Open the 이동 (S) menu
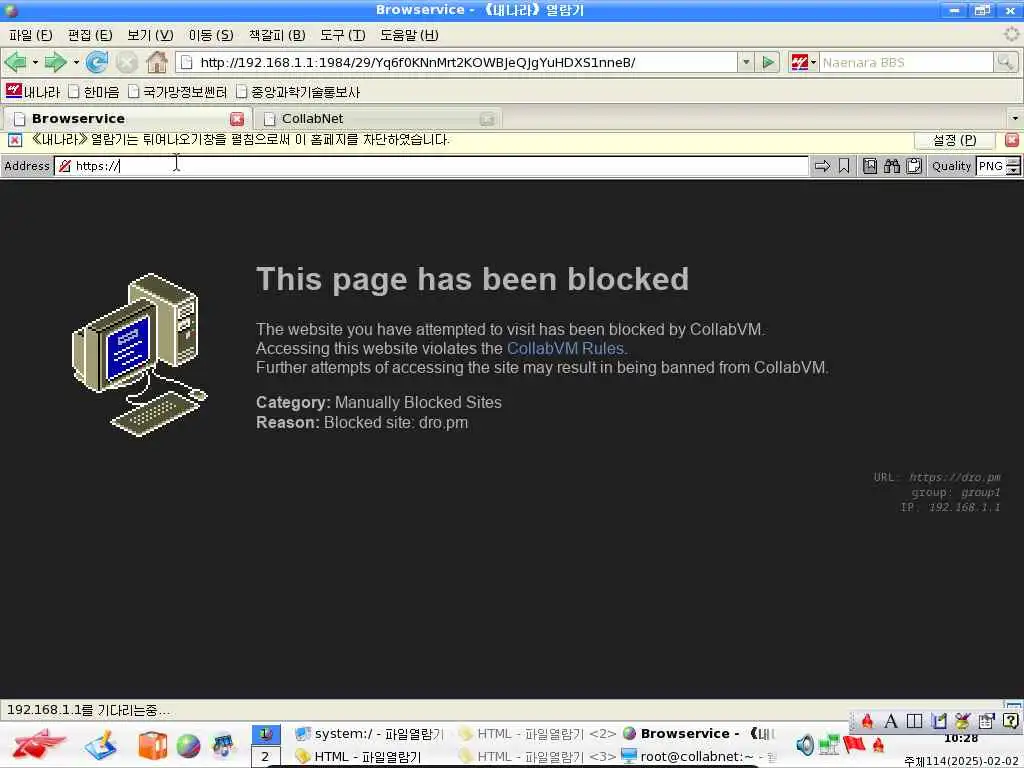 (210, 35)
